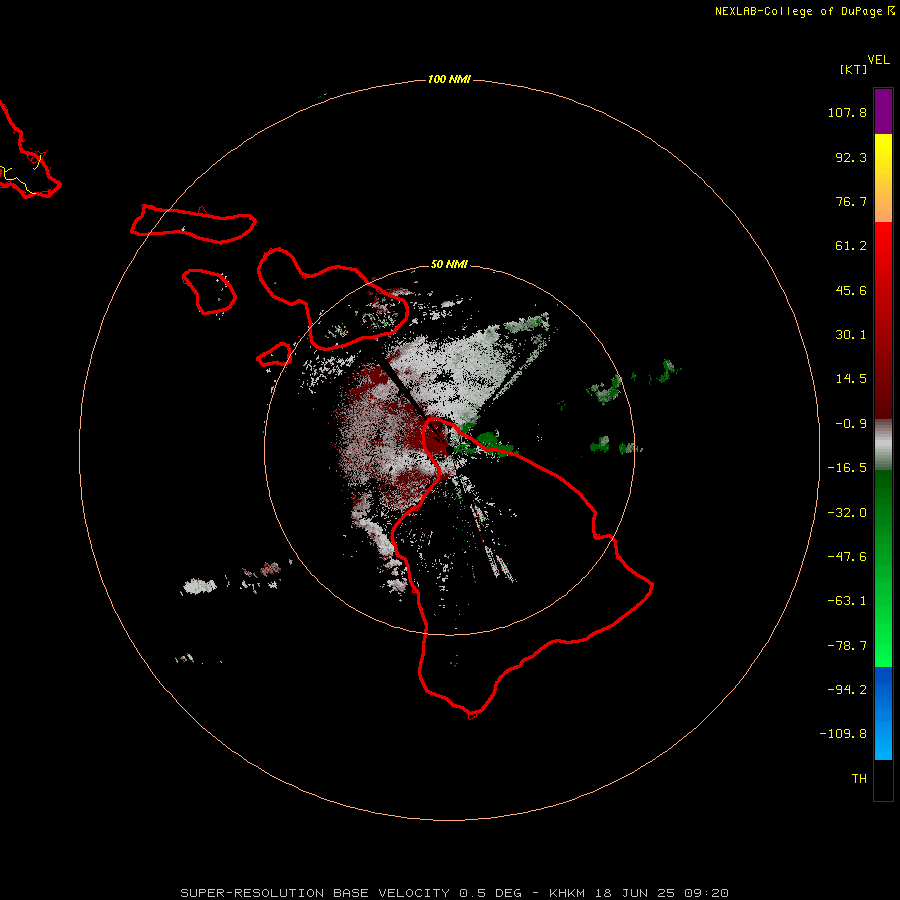The image size is (900, 900).
Task: Click the [KT] units label
Action: tap(854, 69)
